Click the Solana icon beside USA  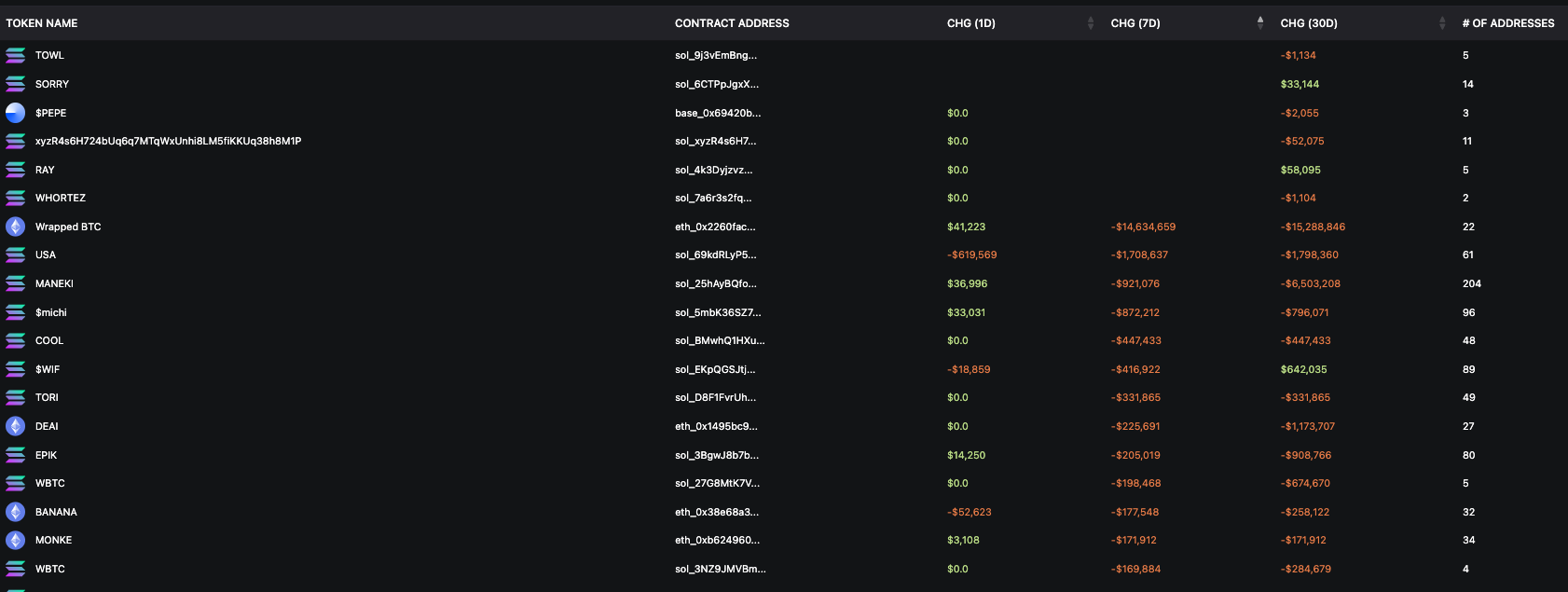click(16, 255)
